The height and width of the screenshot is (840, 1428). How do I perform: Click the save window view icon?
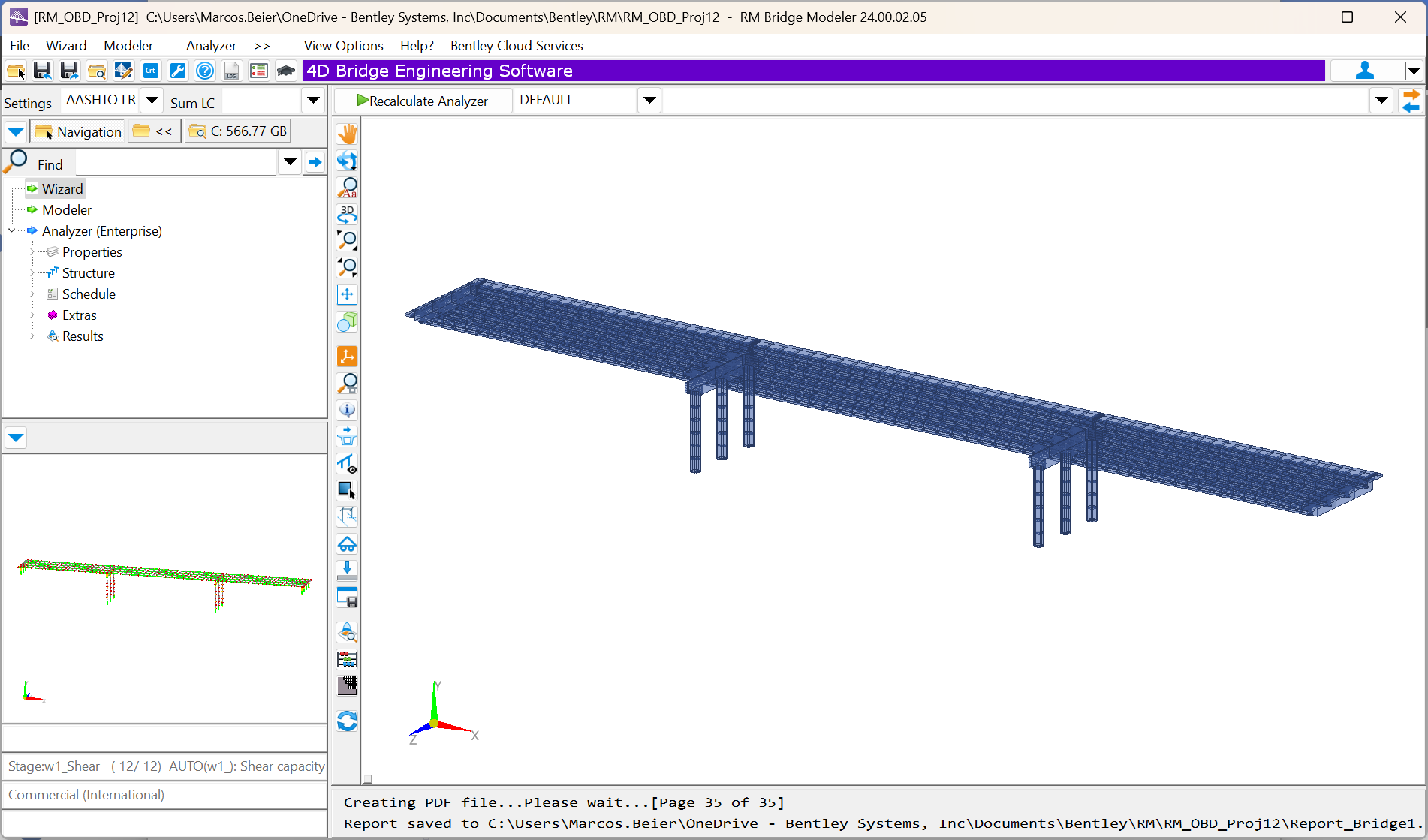[347, 598]
